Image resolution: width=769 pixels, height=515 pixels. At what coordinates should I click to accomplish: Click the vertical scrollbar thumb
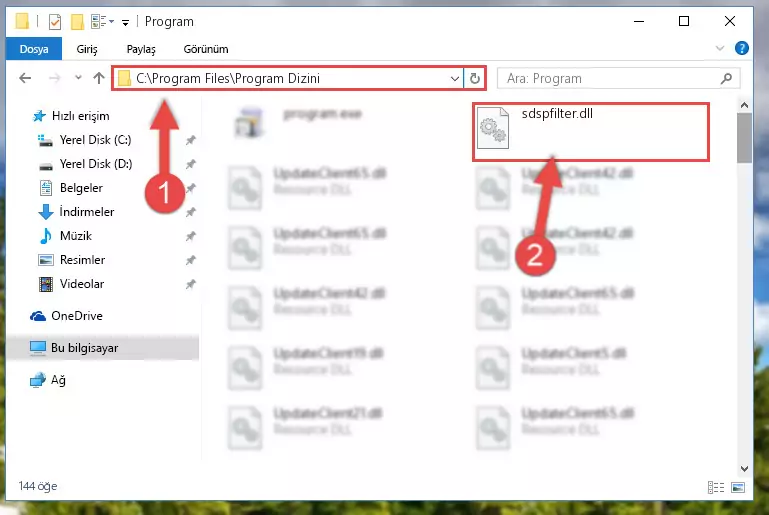tap(744, 138)
